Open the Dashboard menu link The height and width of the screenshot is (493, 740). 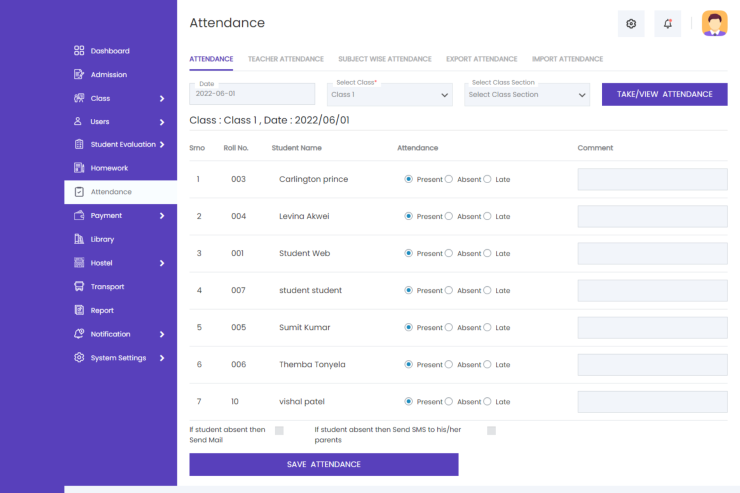click(110, 50)
